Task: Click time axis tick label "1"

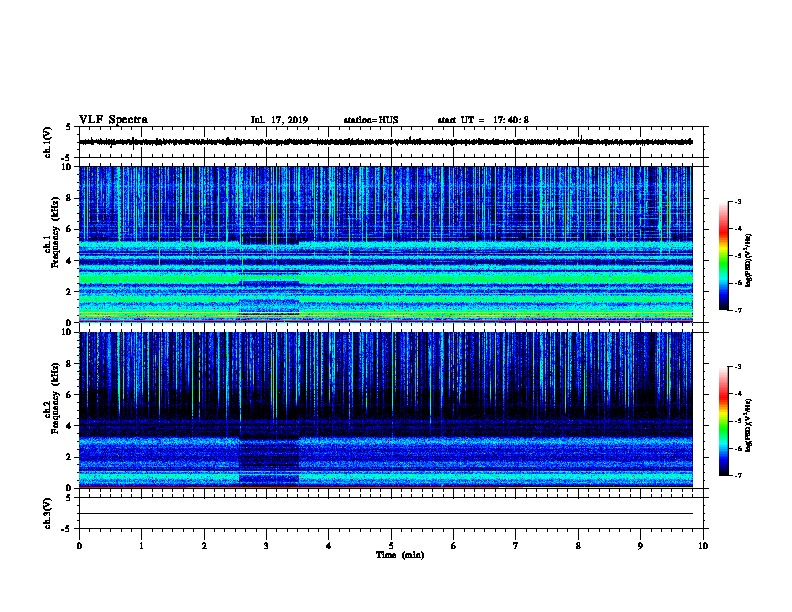Action: [x=141, y=545]
